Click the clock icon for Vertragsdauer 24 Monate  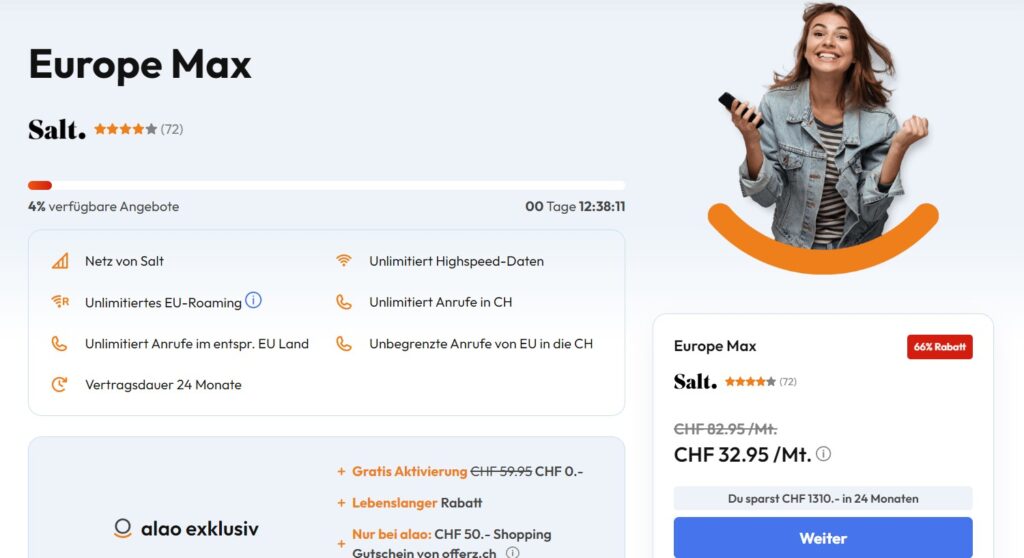pos(59,384)
